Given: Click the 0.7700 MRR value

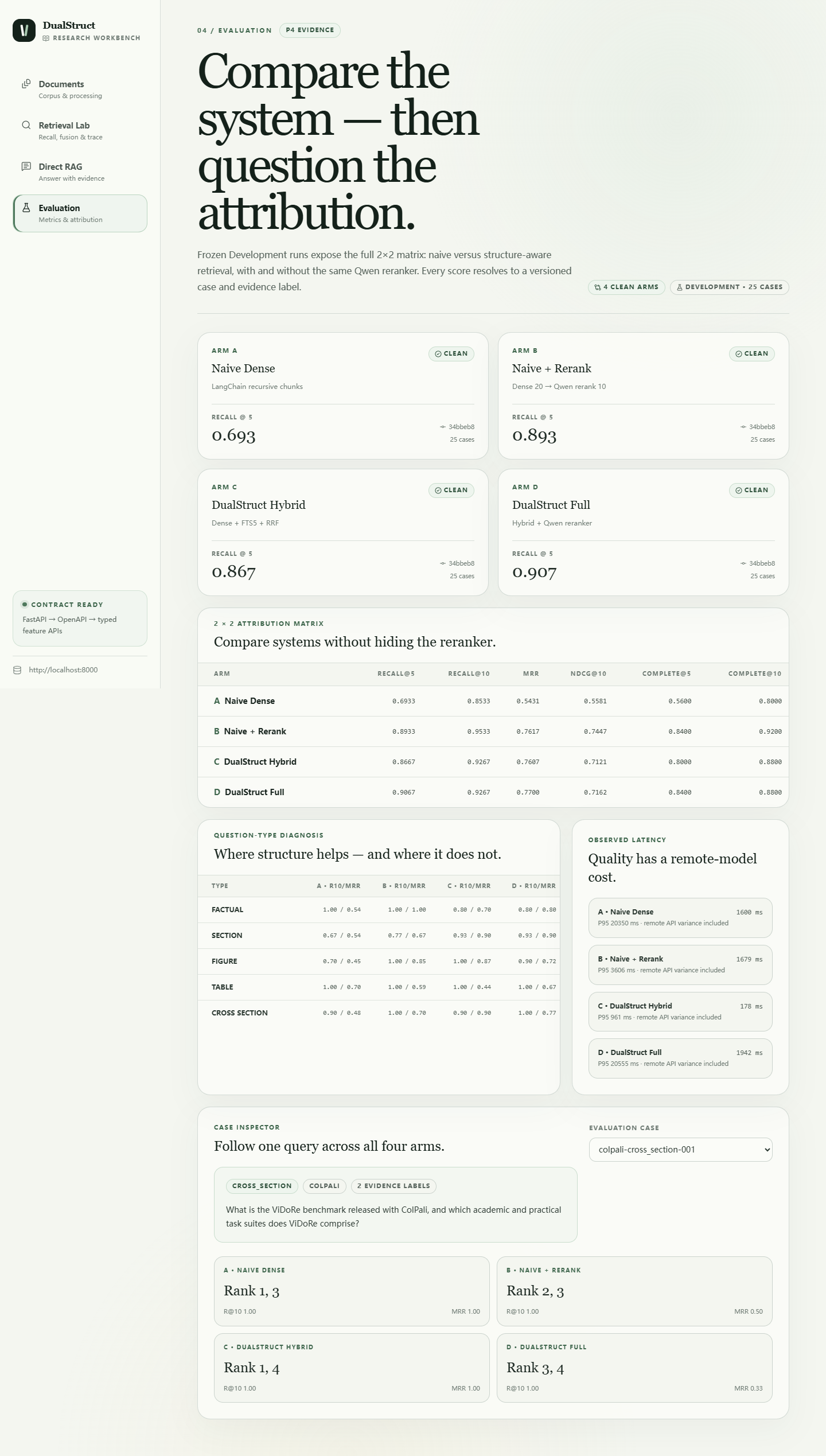Looking at the screenshot, I should coord(528,792).
